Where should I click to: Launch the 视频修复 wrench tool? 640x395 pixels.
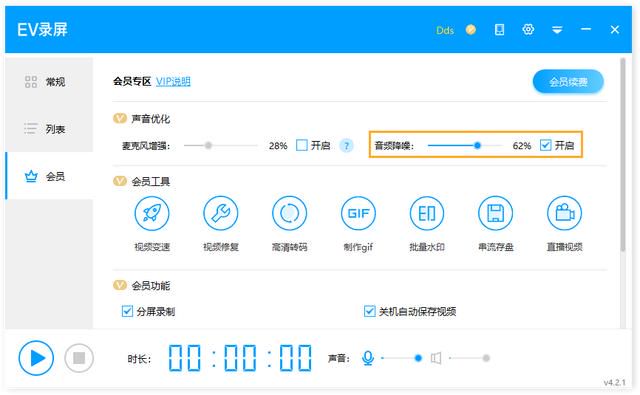pos(220,213)
